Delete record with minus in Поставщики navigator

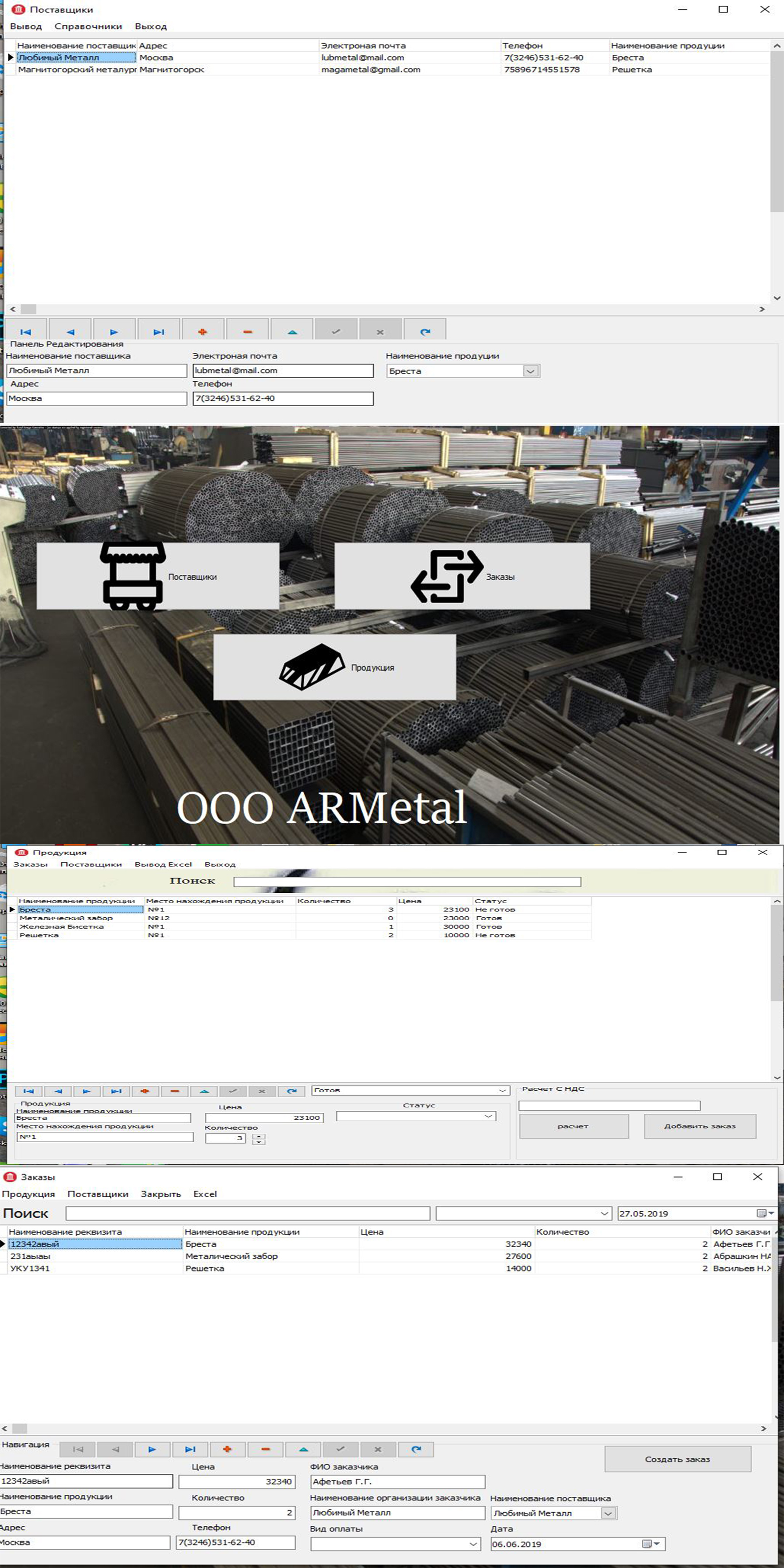(248, 329)
